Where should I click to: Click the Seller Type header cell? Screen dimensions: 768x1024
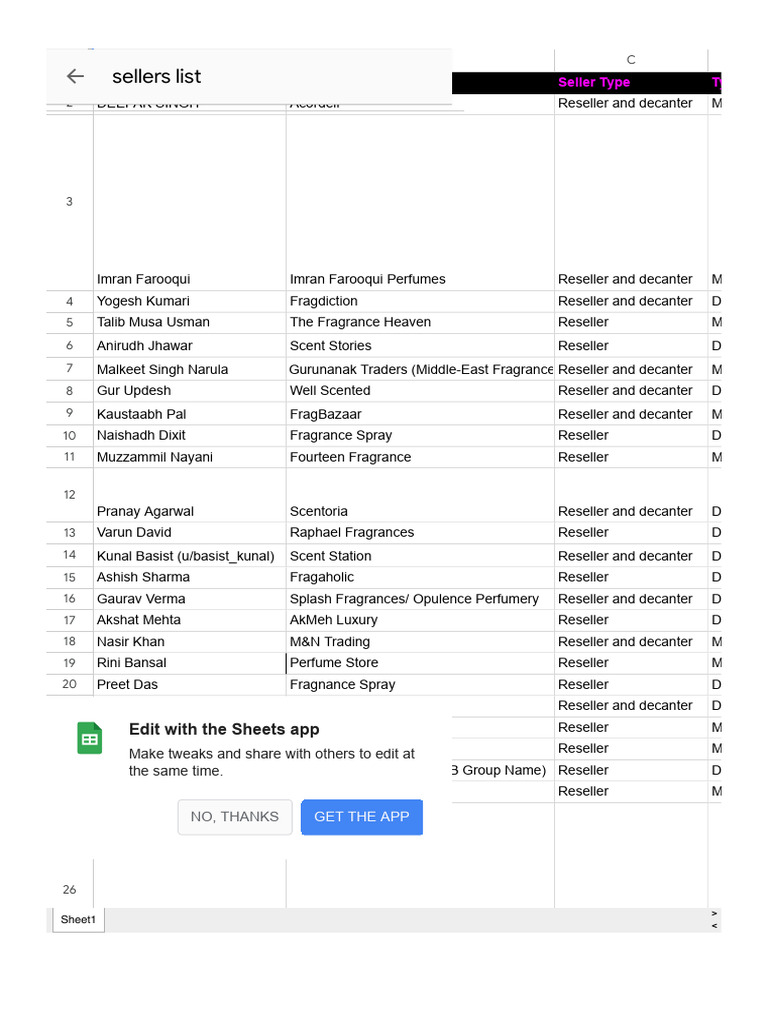coord(594,82)
